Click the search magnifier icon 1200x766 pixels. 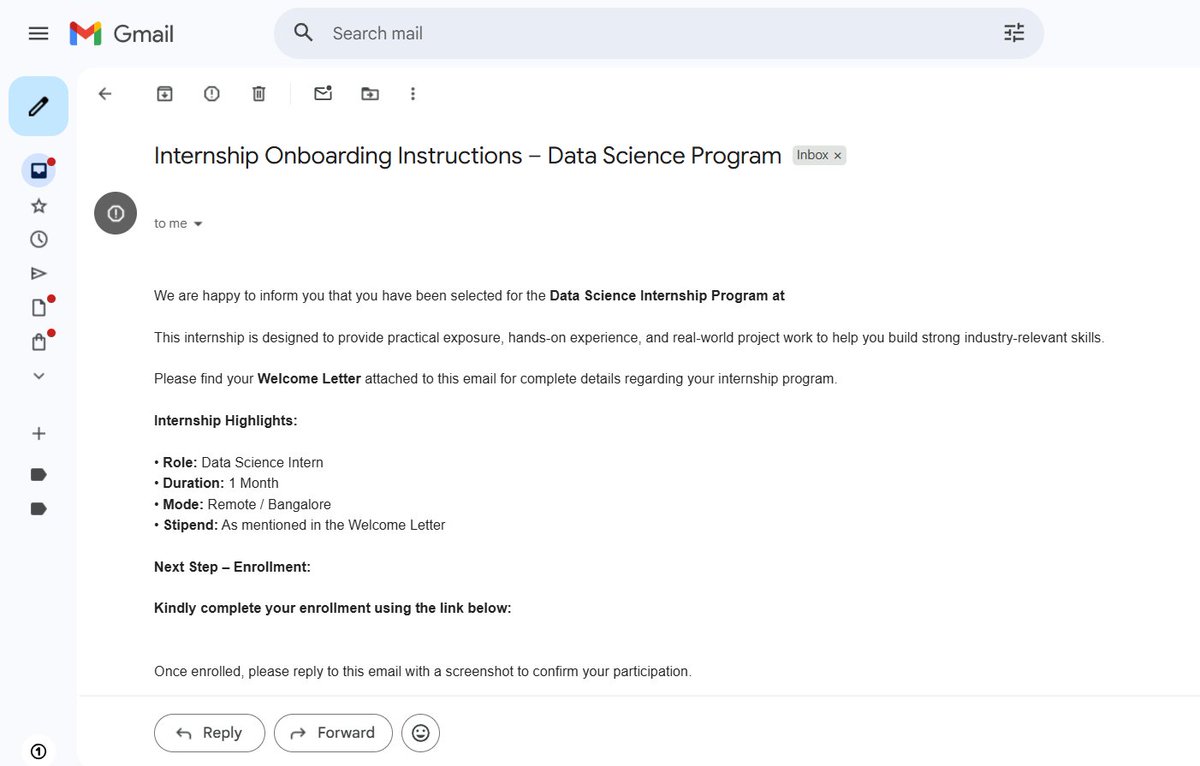pos(304,33)
